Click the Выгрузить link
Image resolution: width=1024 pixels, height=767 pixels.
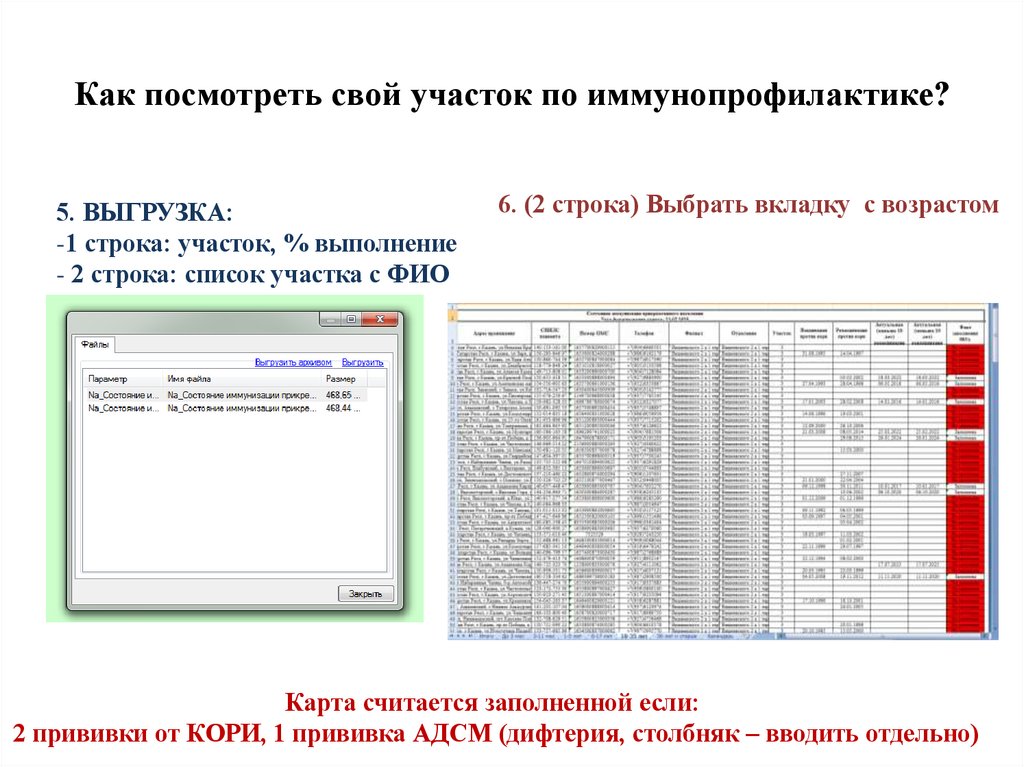click(362, 361)
